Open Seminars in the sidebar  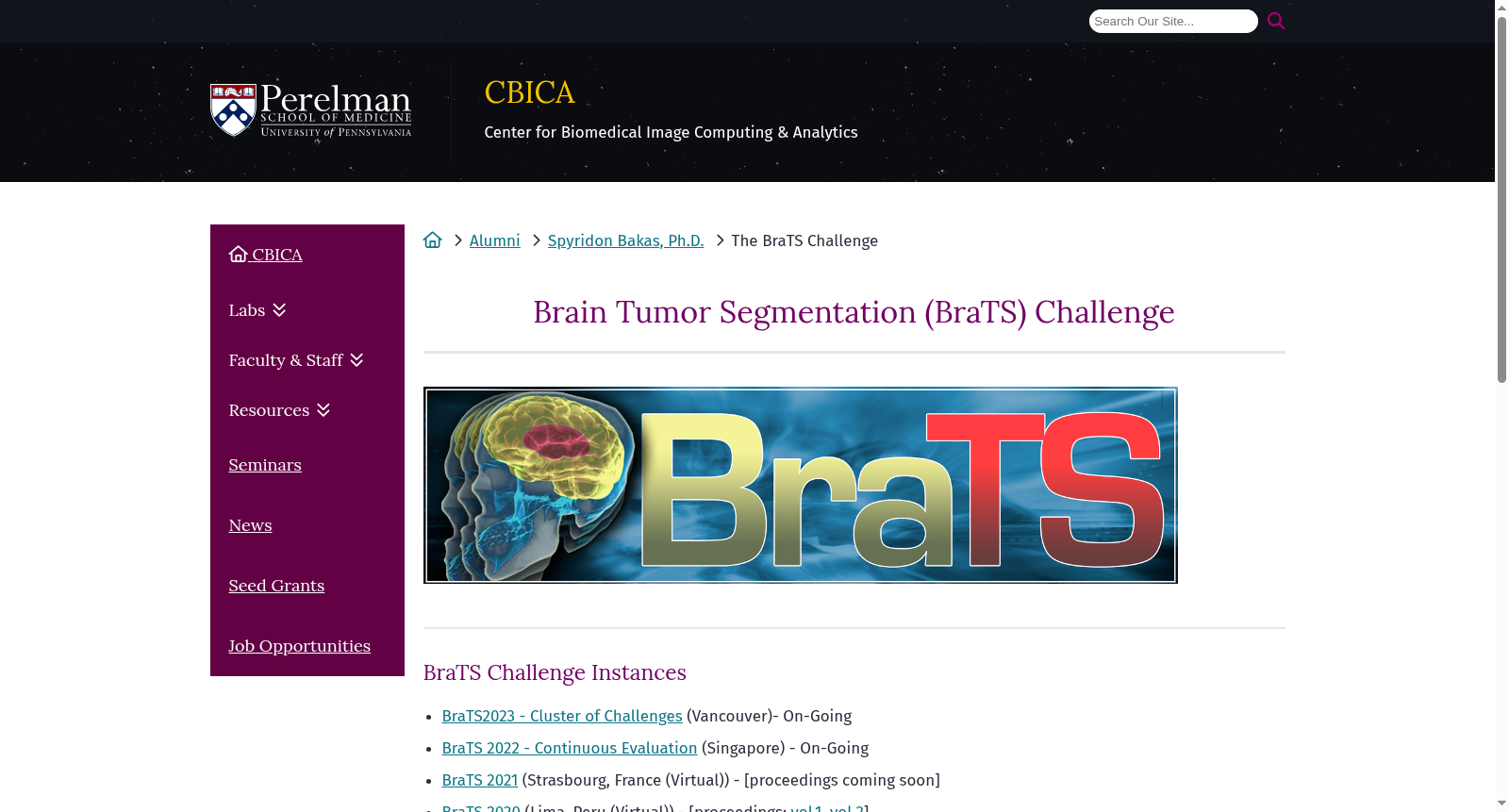point(265,465)
